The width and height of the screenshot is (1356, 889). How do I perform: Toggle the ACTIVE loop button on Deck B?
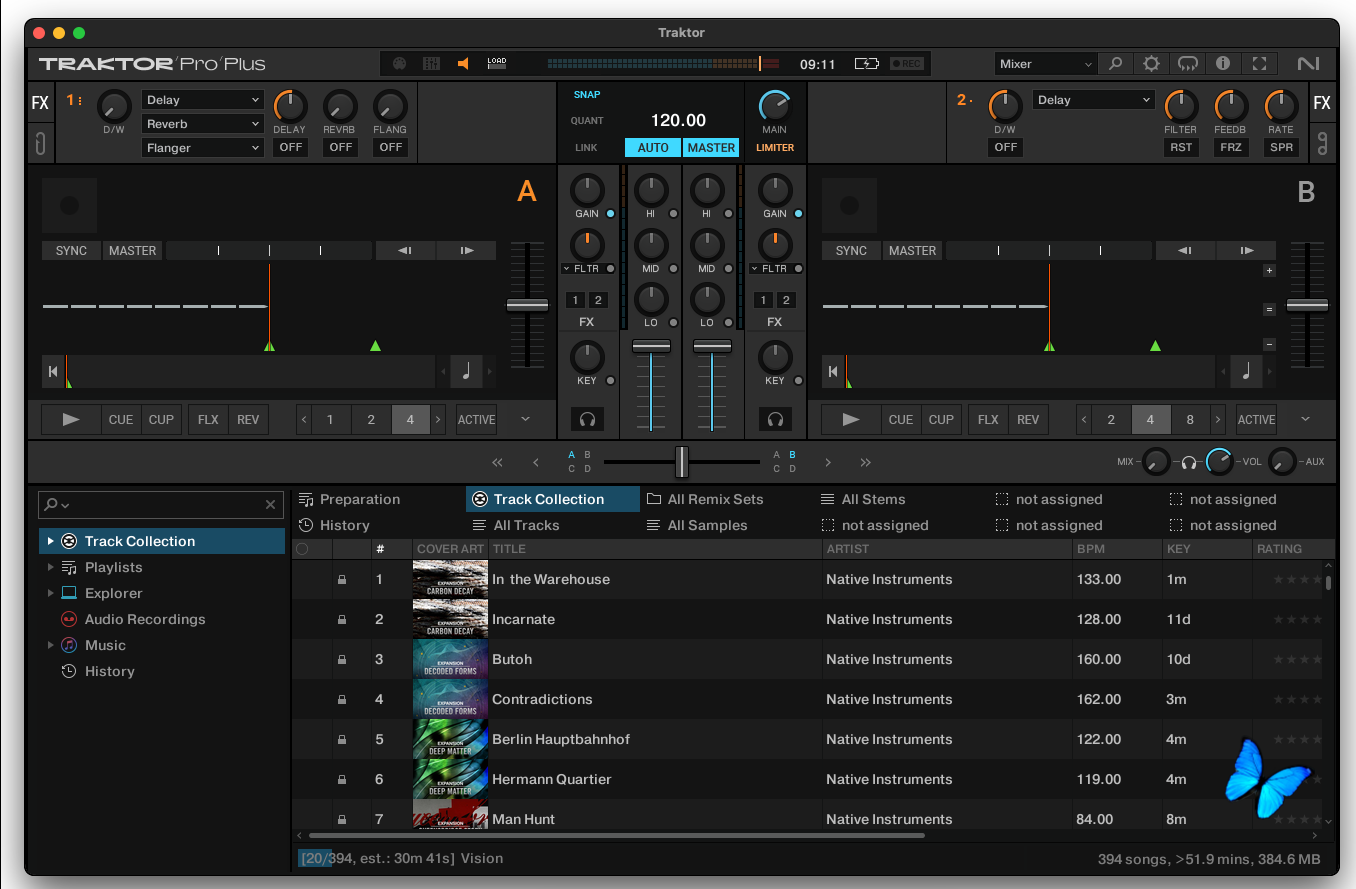(x=1256, y=420)
